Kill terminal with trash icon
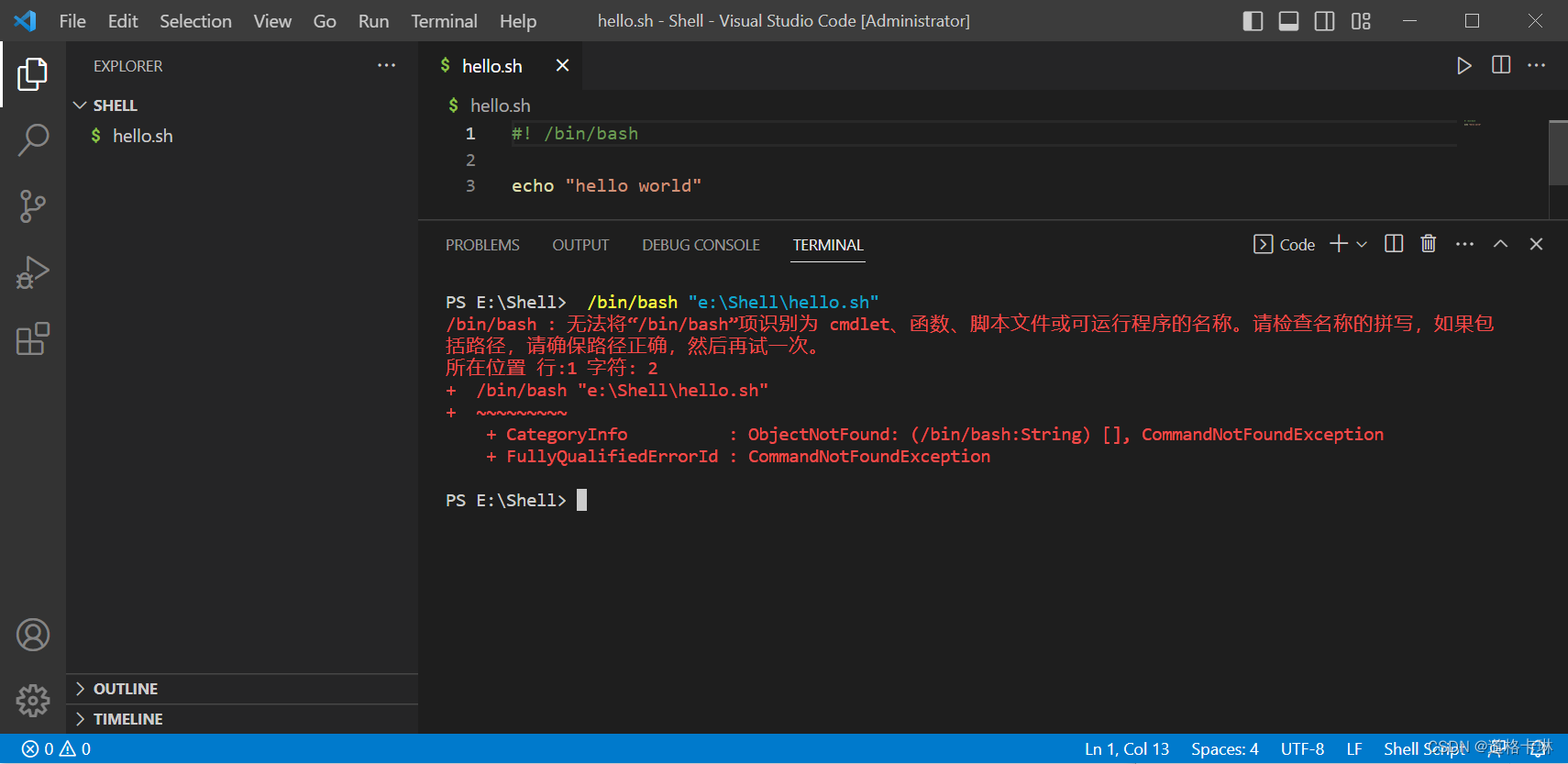 1429,243
